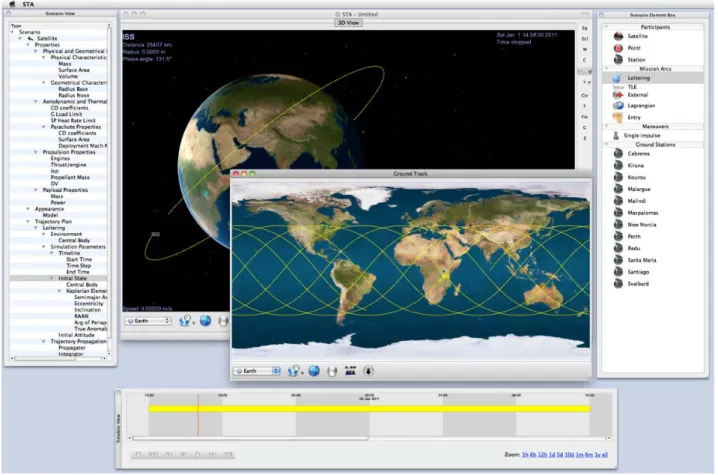Select the Single impulse maneuver icon
The height and width of the screenshot is (475, 718).
click(x=616, y=136)
